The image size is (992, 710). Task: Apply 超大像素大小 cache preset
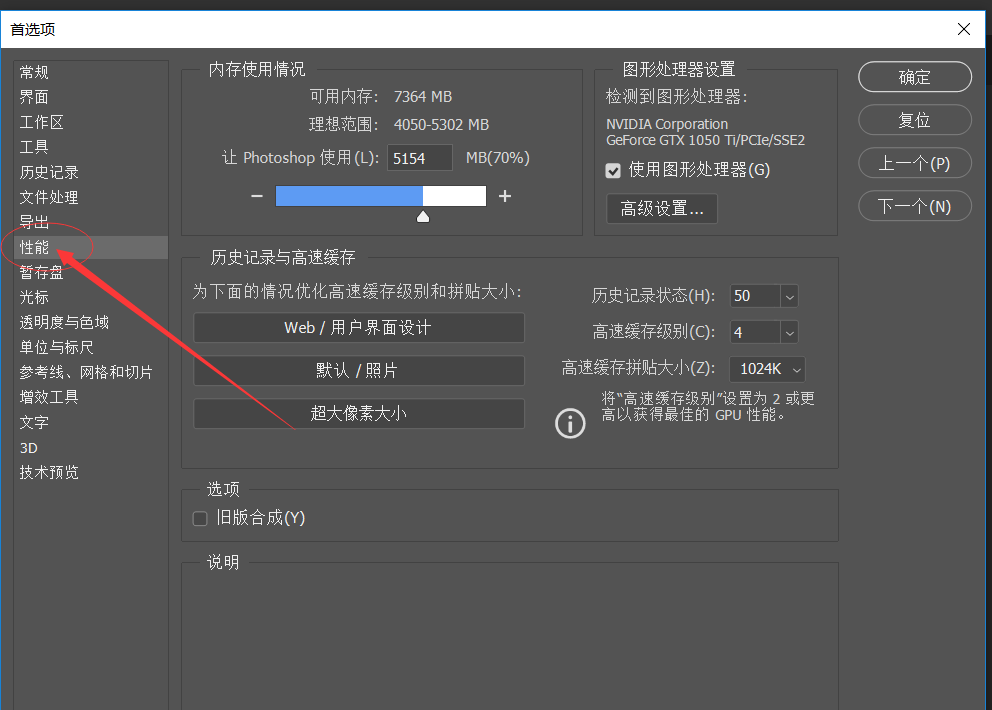click(x=359, y=413)
